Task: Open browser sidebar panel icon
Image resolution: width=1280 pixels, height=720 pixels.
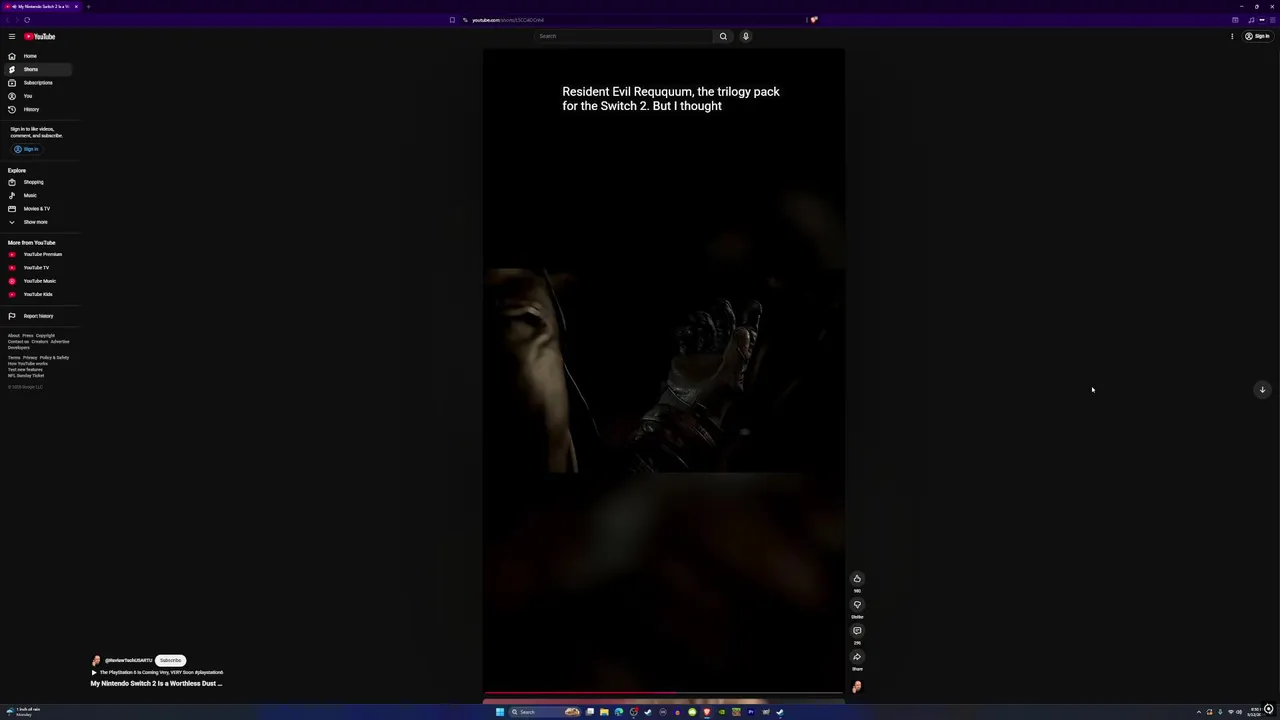Action: click(1235, 20)
